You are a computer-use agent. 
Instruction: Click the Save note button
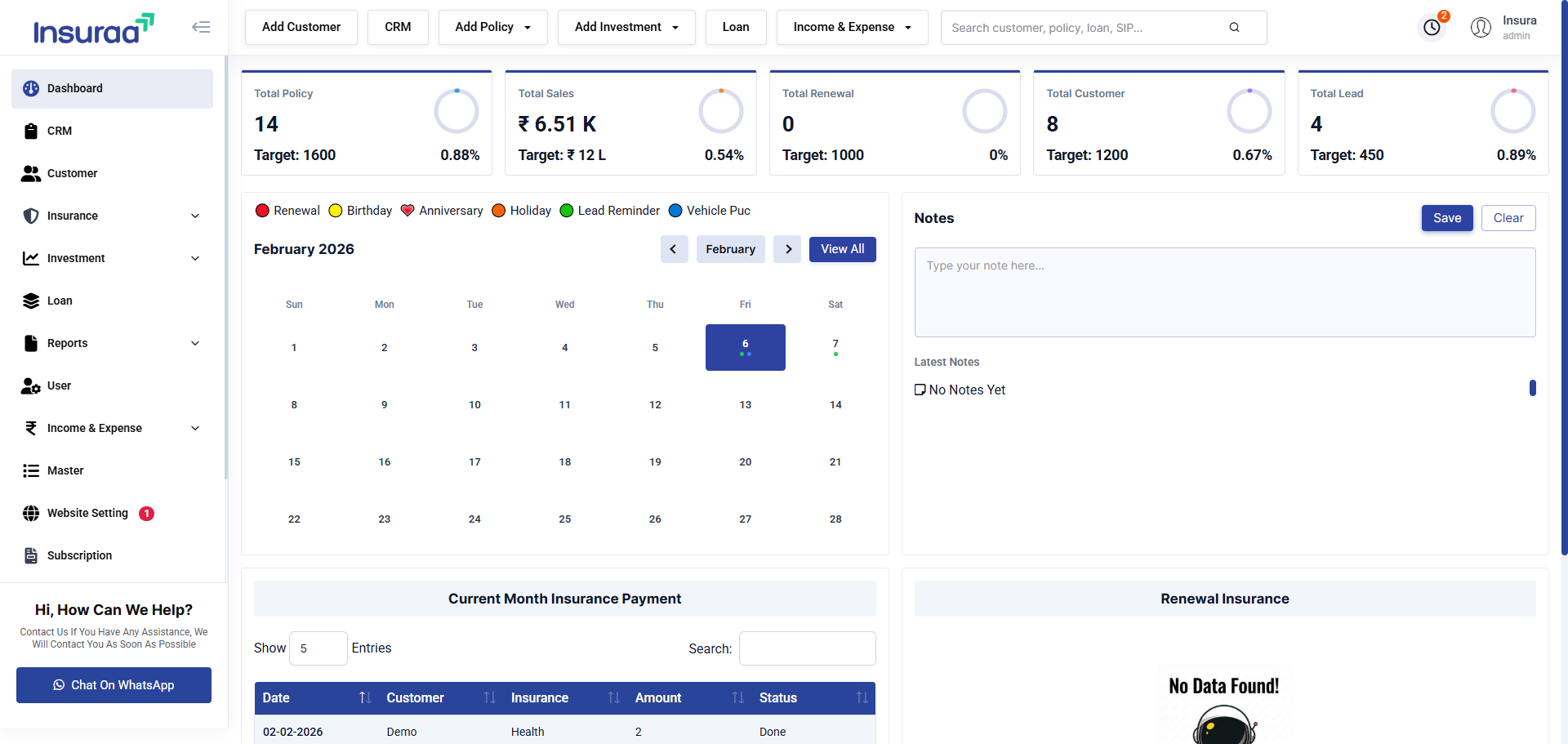tap(1447, 218)
